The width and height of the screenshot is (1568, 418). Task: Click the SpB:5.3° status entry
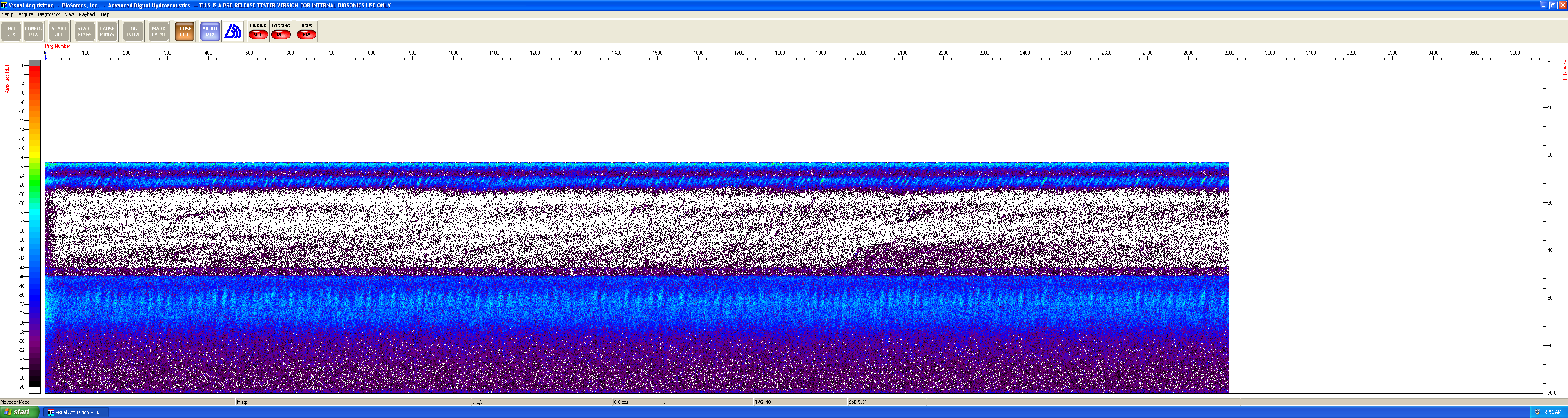pos(857,402)
